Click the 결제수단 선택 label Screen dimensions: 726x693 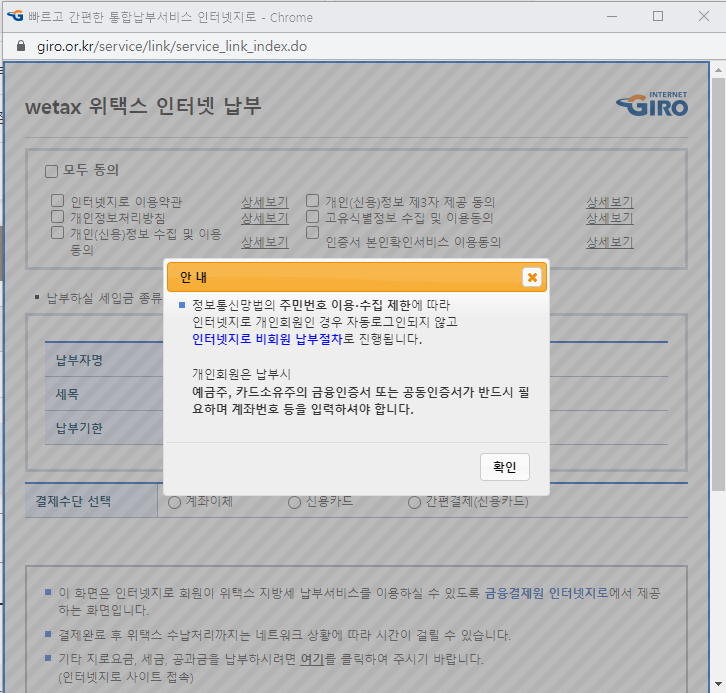[x=73, y=501]
